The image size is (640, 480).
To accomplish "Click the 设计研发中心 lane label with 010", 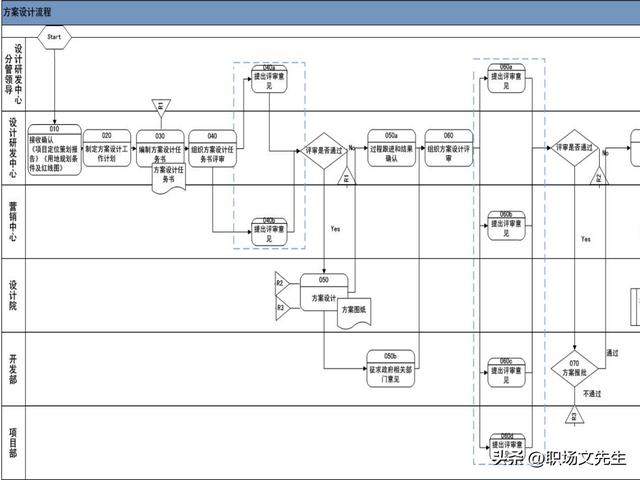I will tap(13, 148).
